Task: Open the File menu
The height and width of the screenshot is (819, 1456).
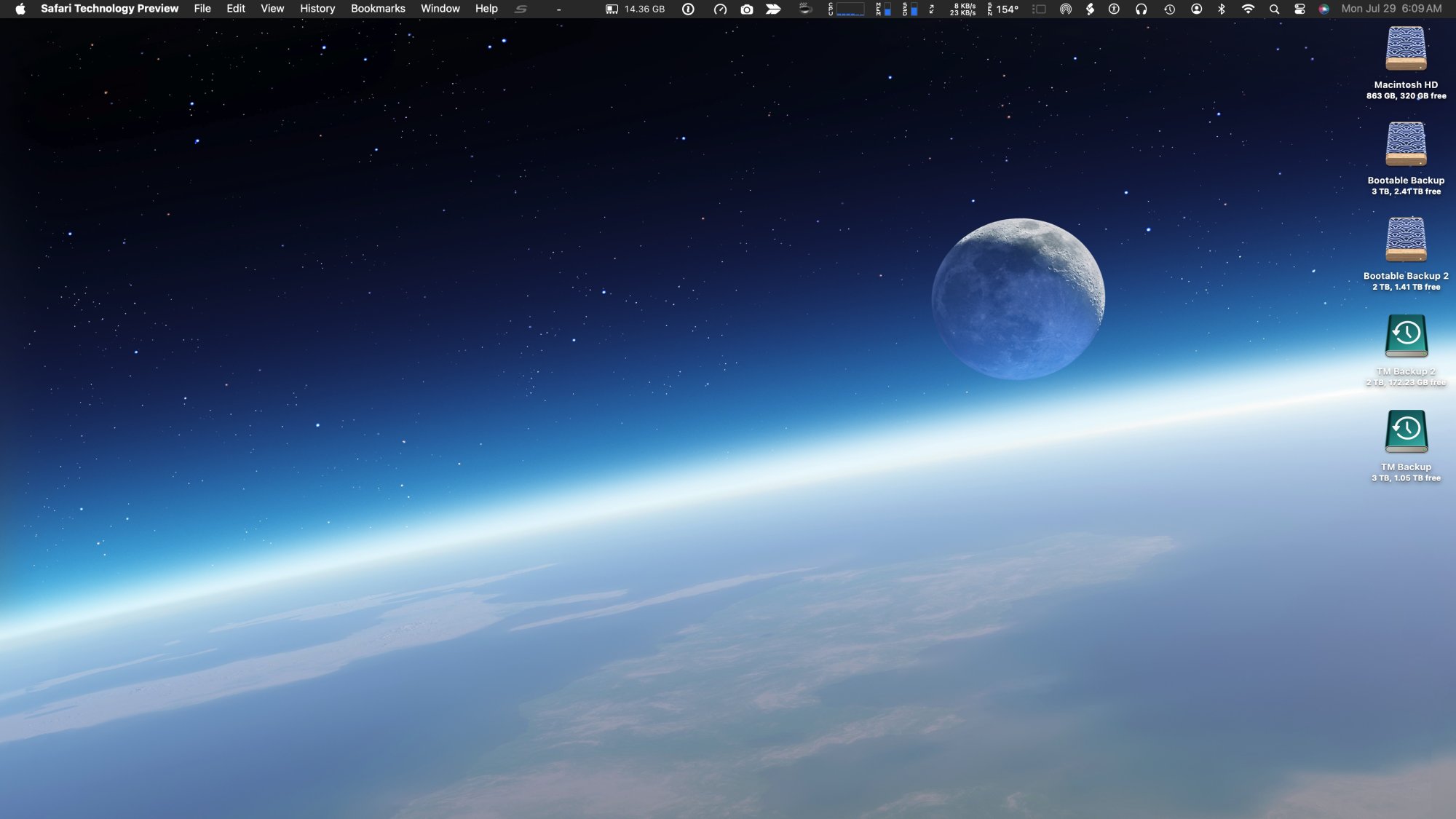Action: [x=202, y=9]
